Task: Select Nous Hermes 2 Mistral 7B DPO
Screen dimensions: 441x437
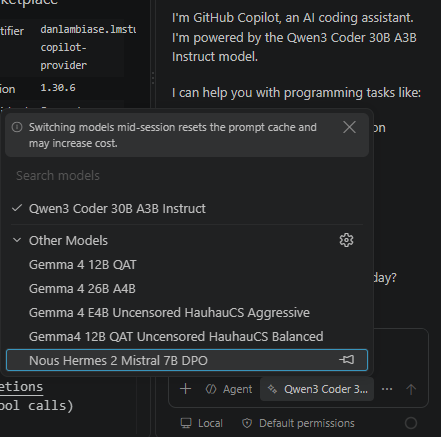Action: coord(187,360)
